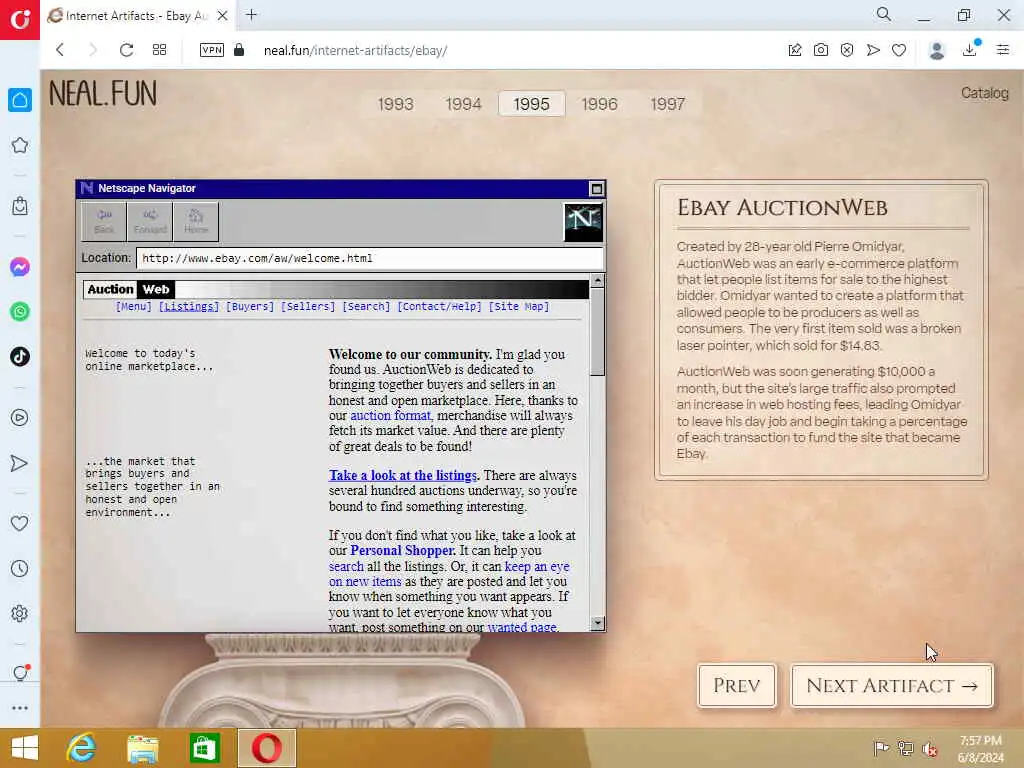Click the address bar URL neal.fun

point(355,50)
